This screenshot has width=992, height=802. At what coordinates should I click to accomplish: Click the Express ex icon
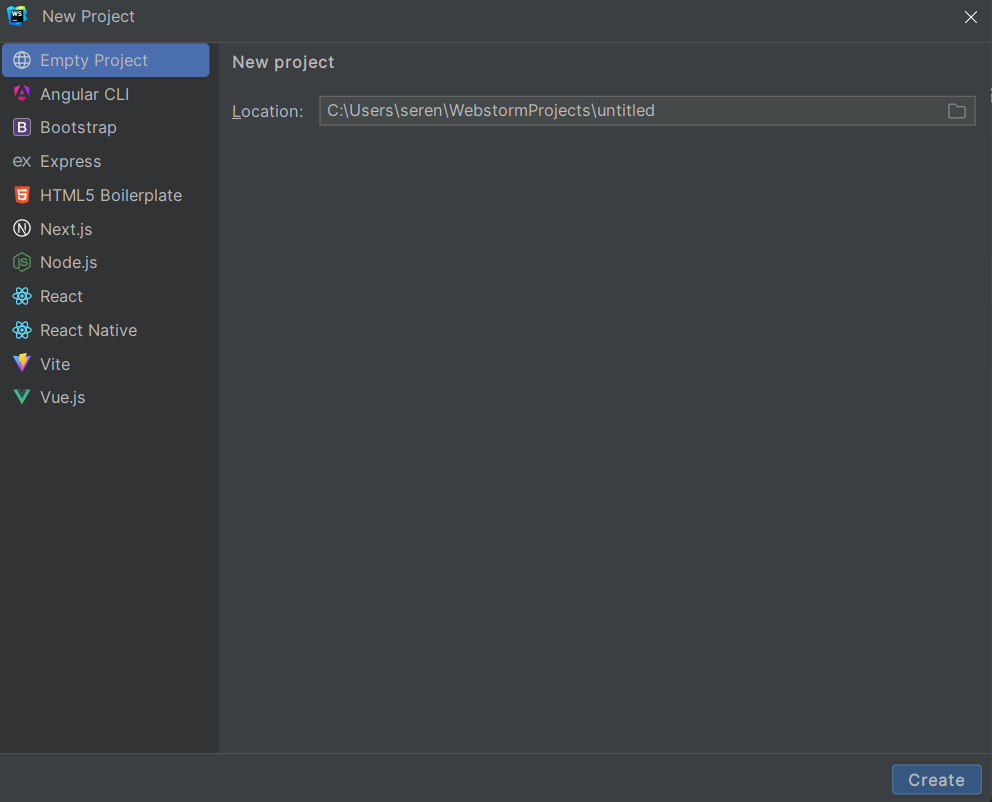[x=22, y=161]
